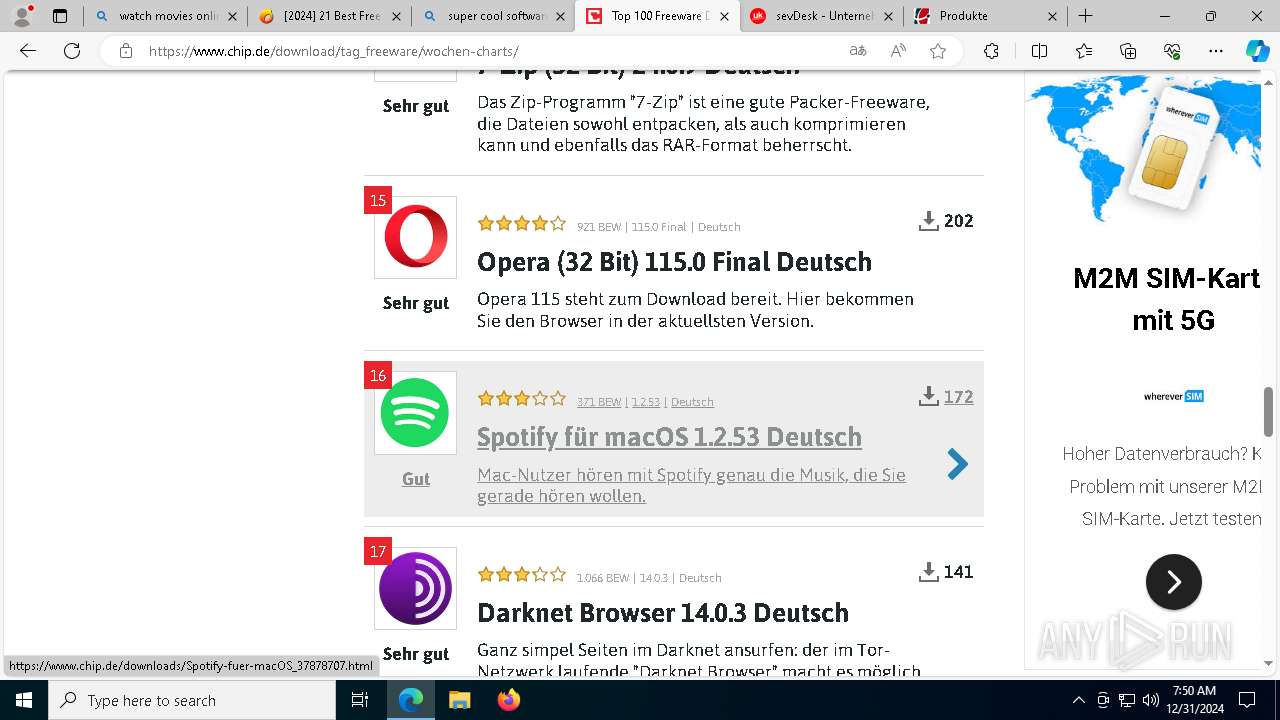Toggle split screen view
1280x720 pixels.
click(1039, 51)
